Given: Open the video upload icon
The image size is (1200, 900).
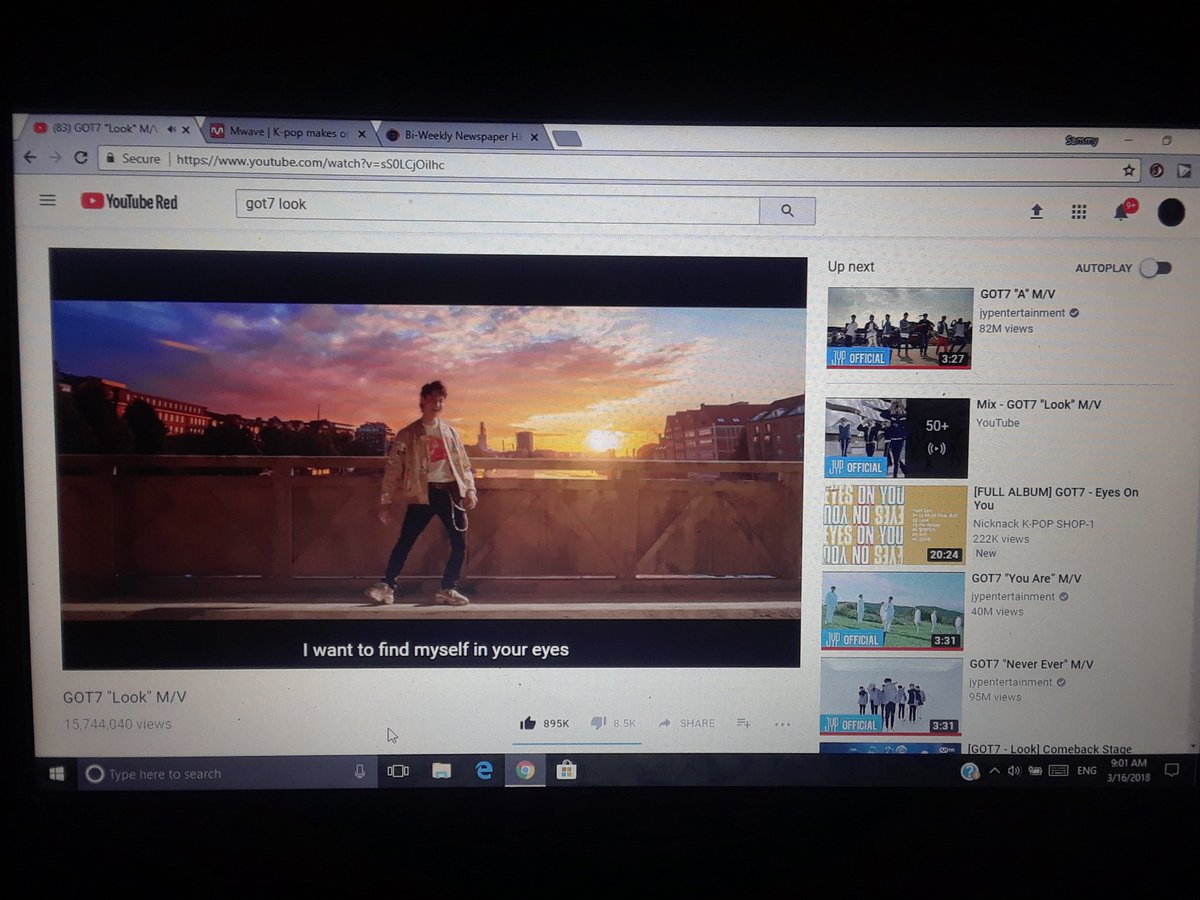Looking at the screenshot, I should click(1036, 211).
